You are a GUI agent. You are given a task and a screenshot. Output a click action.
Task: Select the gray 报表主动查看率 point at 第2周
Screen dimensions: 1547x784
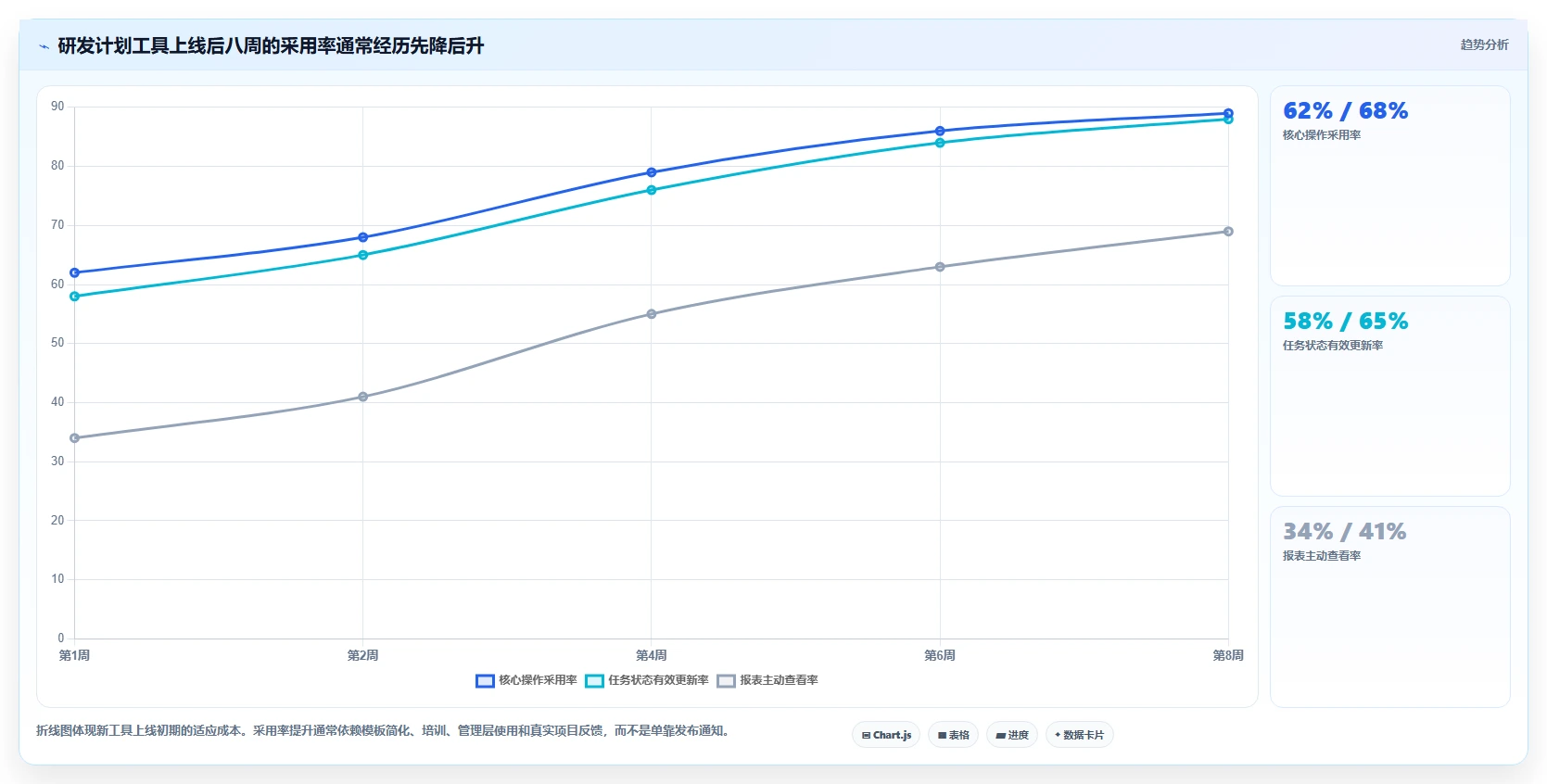click(x=362, y=397)
